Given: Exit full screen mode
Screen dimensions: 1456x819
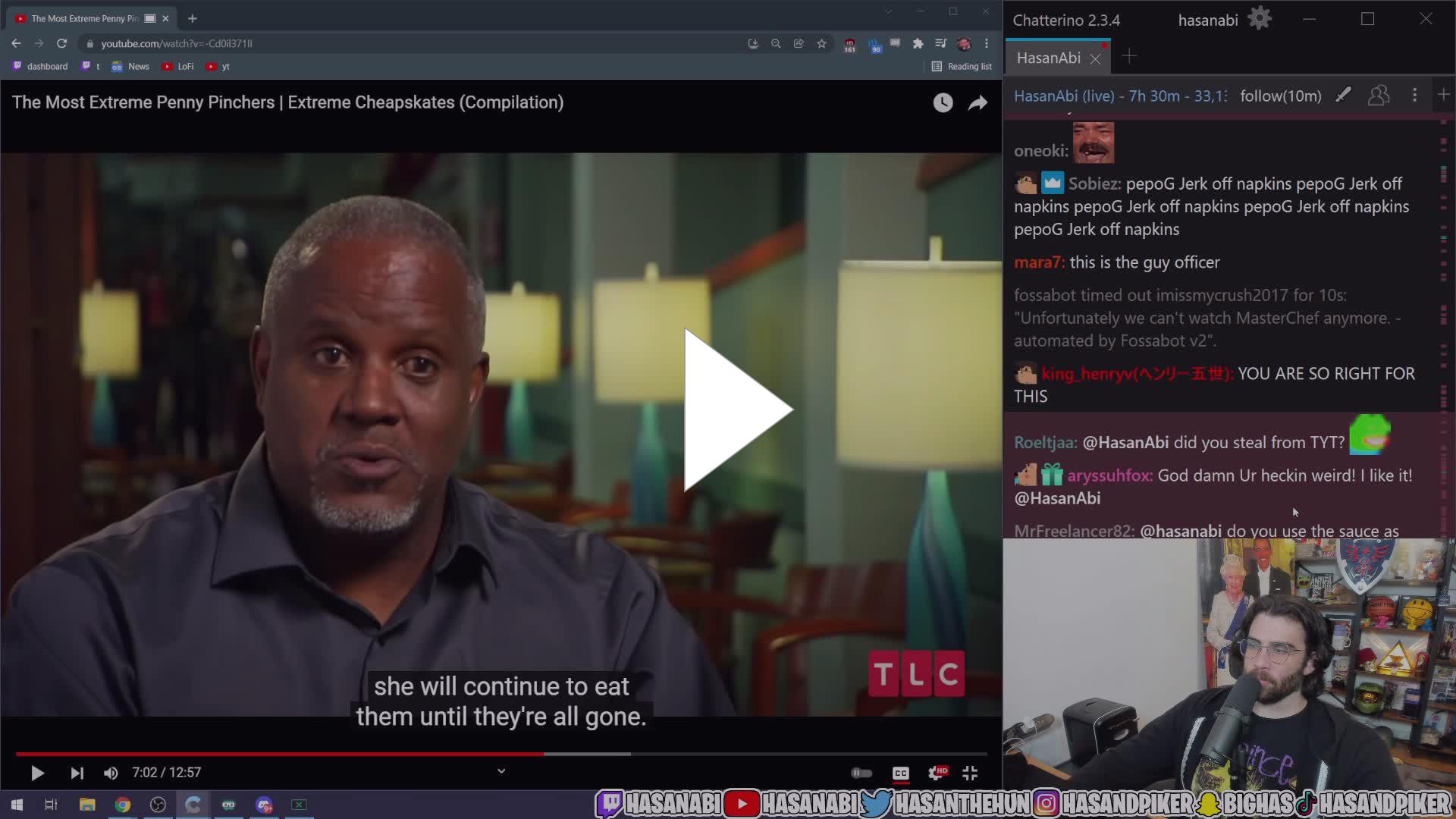Looking at the screenshot, I should (x=970, y=773).
